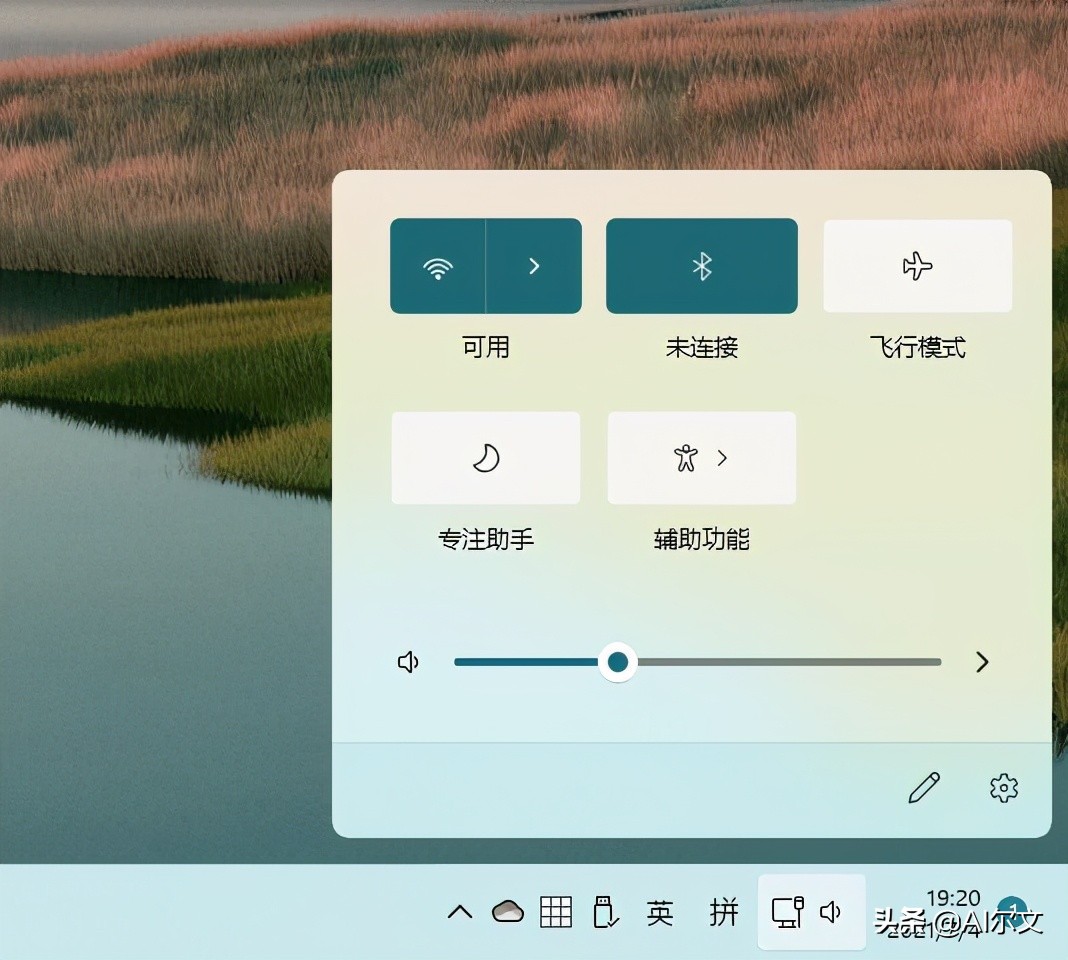Click the network and volume tray icons
Screen dimensions: 1068x960
[x=810, y=911]
